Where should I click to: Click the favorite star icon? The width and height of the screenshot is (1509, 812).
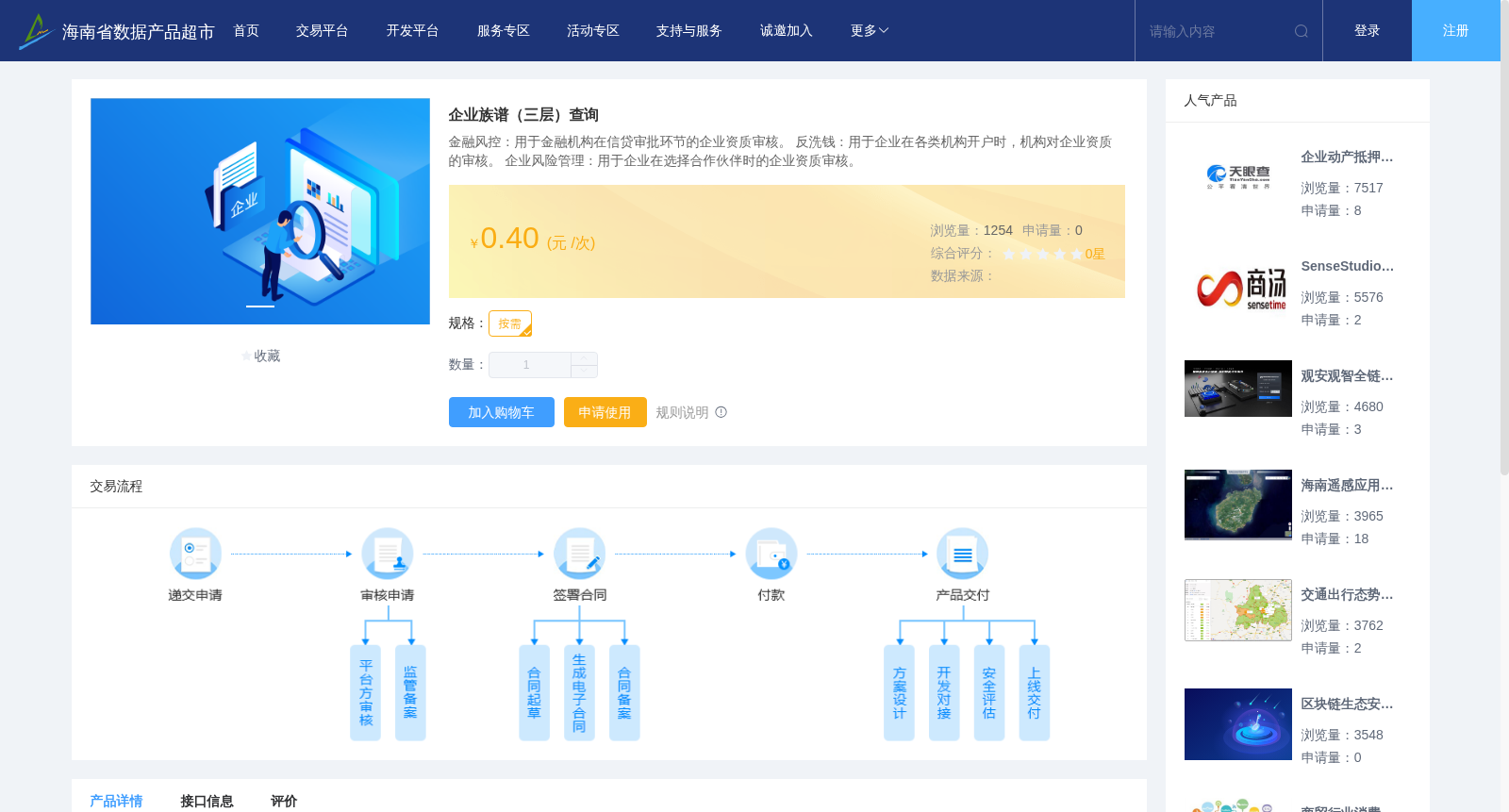(247, 356)
